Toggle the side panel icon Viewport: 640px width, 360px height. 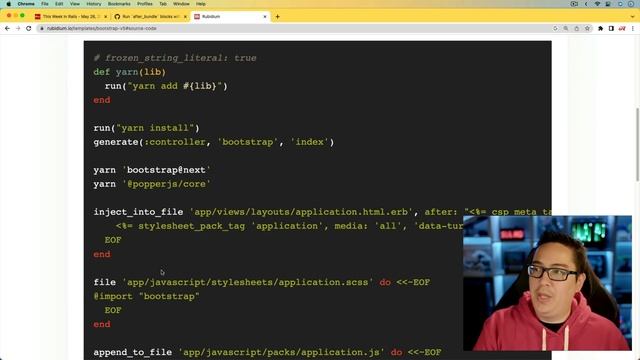611,28
